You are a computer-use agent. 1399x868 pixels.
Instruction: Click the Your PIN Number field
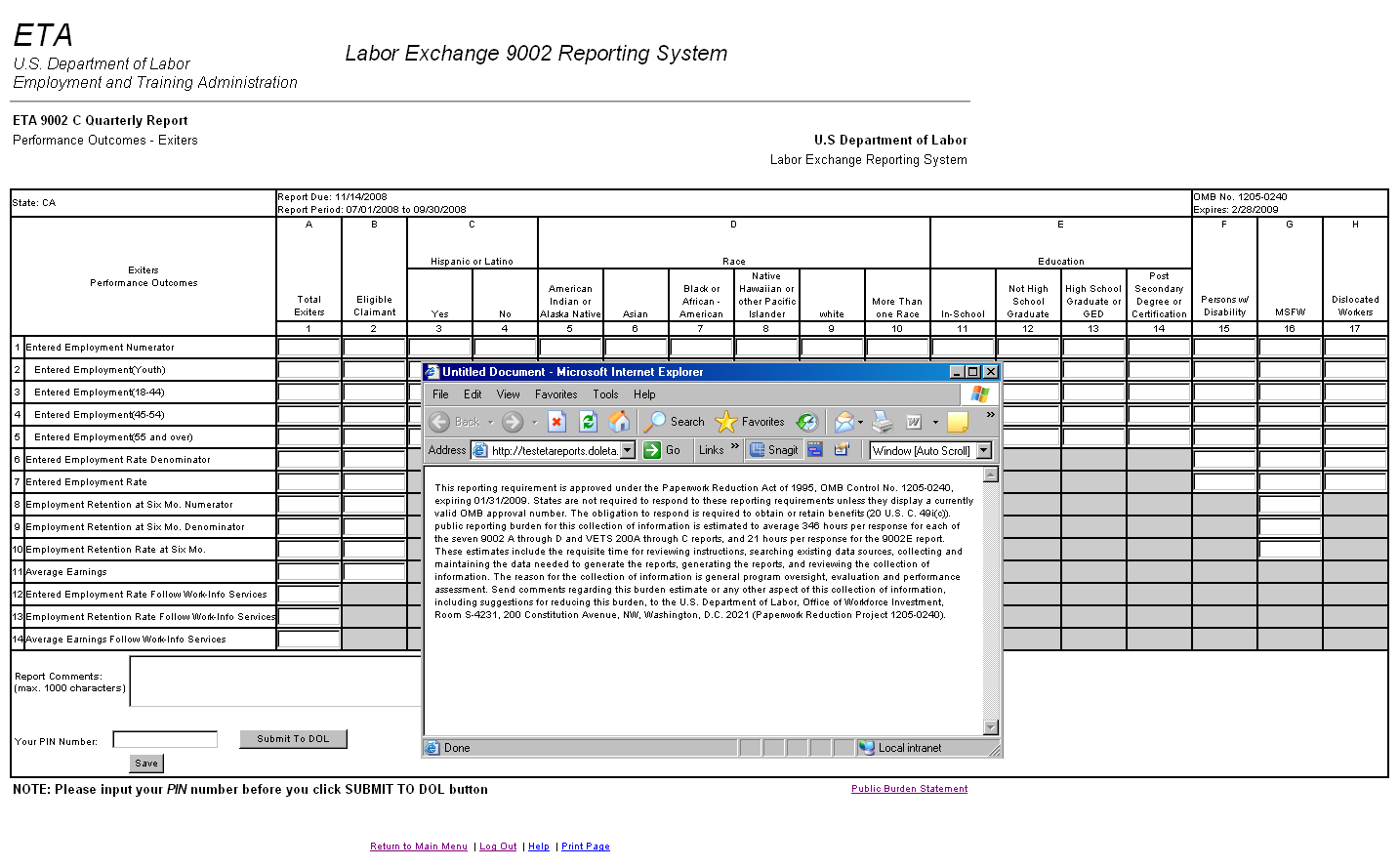click(x=165, y=740)
